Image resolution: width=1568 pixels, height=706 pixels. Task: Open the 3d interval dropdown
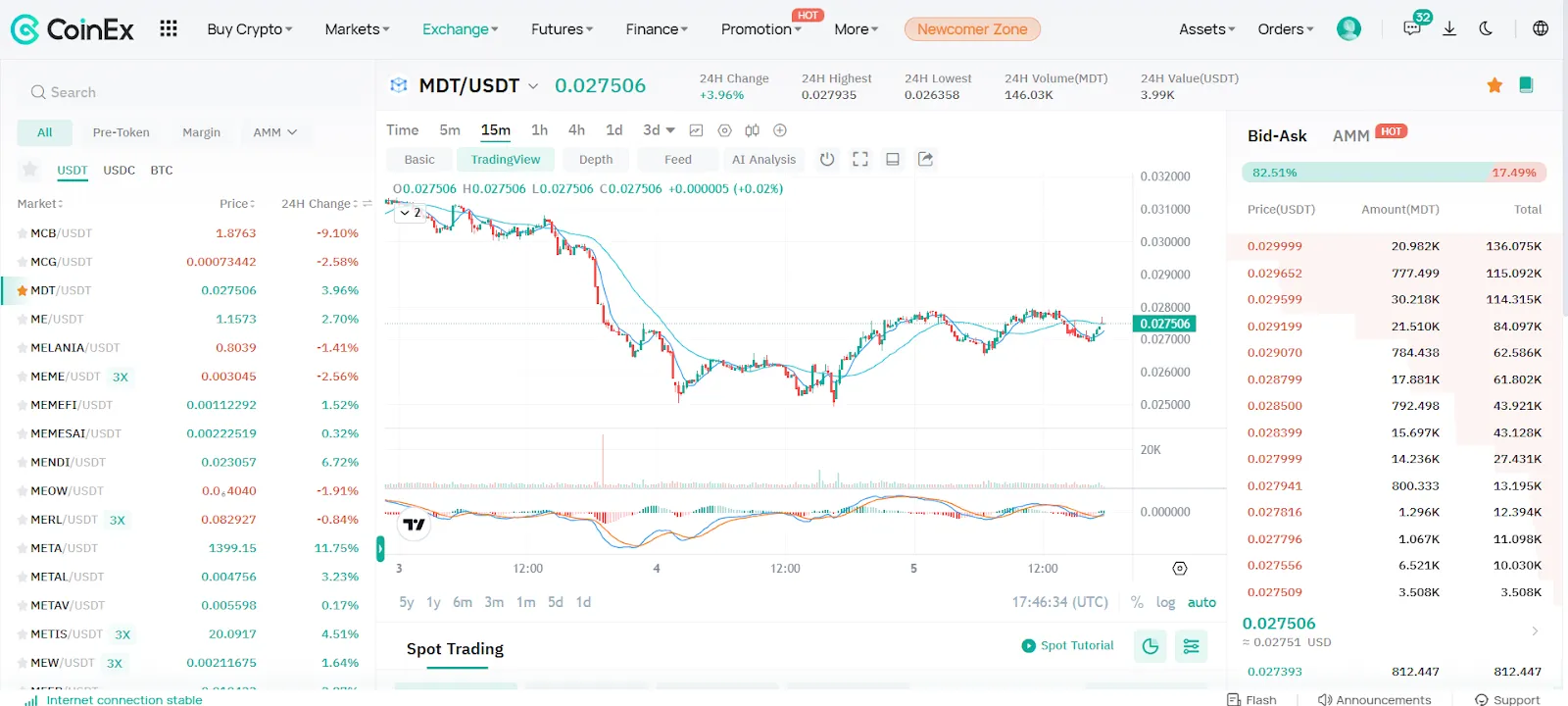[659, 130]
